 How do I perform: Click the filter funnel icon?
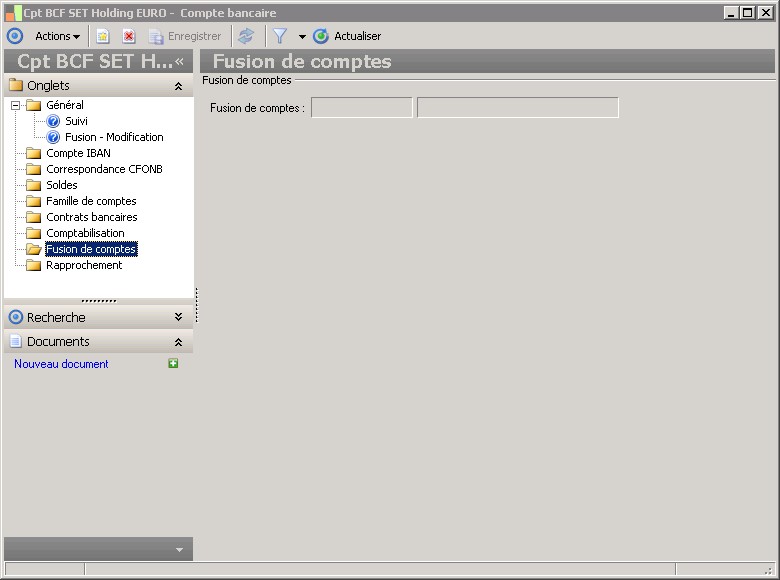tap(280, 36)
